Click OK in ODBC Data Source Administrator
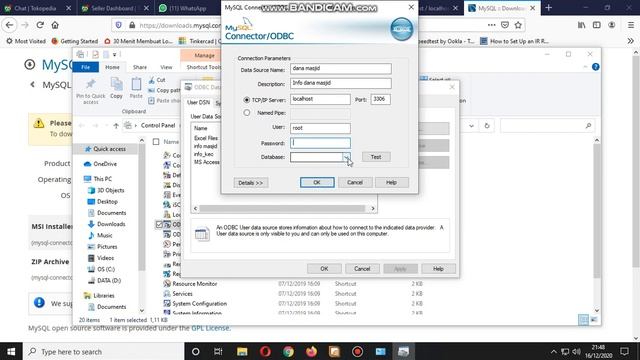 (x=324, y=269)
